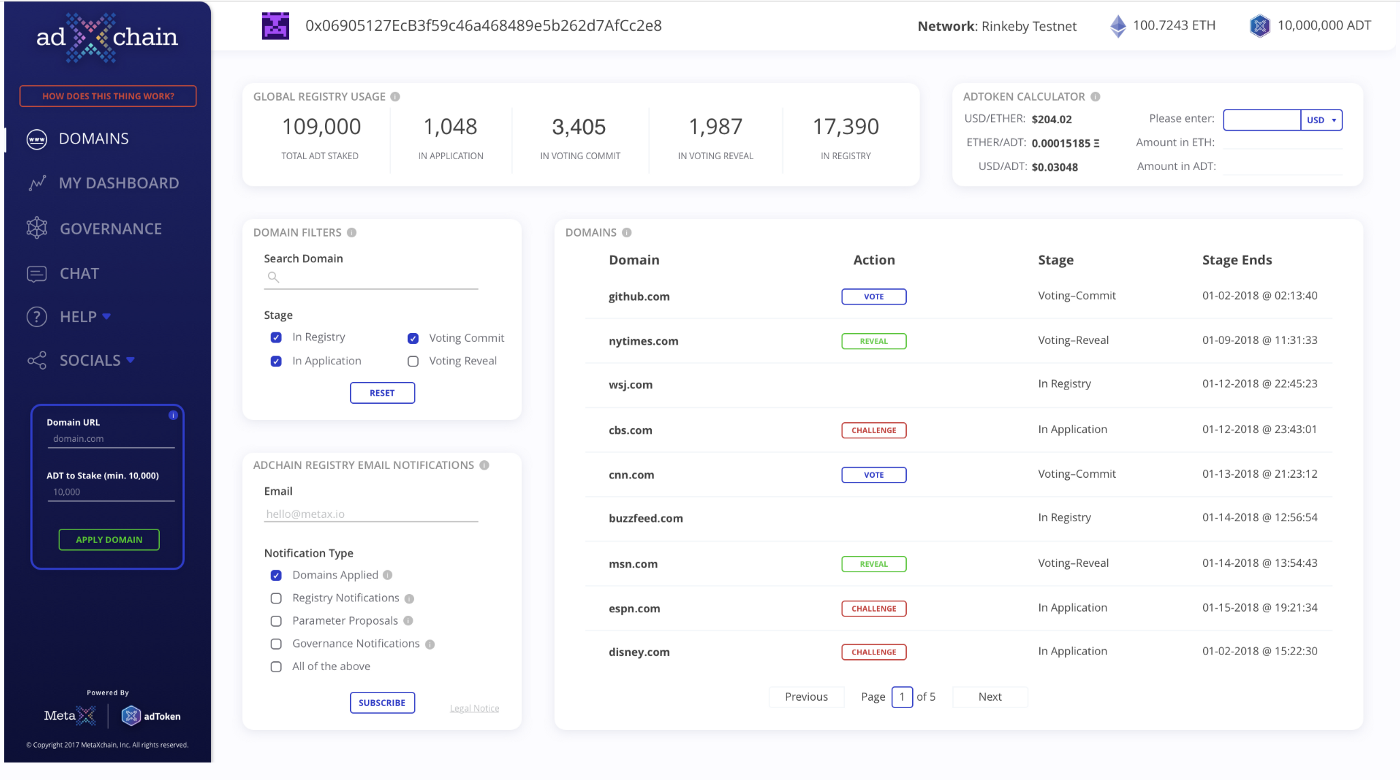This screenshot has height=780, width=1400.
Task: Click info icon beside Governance Notifications
Action: pyautogui.click(x=429, y=644)
